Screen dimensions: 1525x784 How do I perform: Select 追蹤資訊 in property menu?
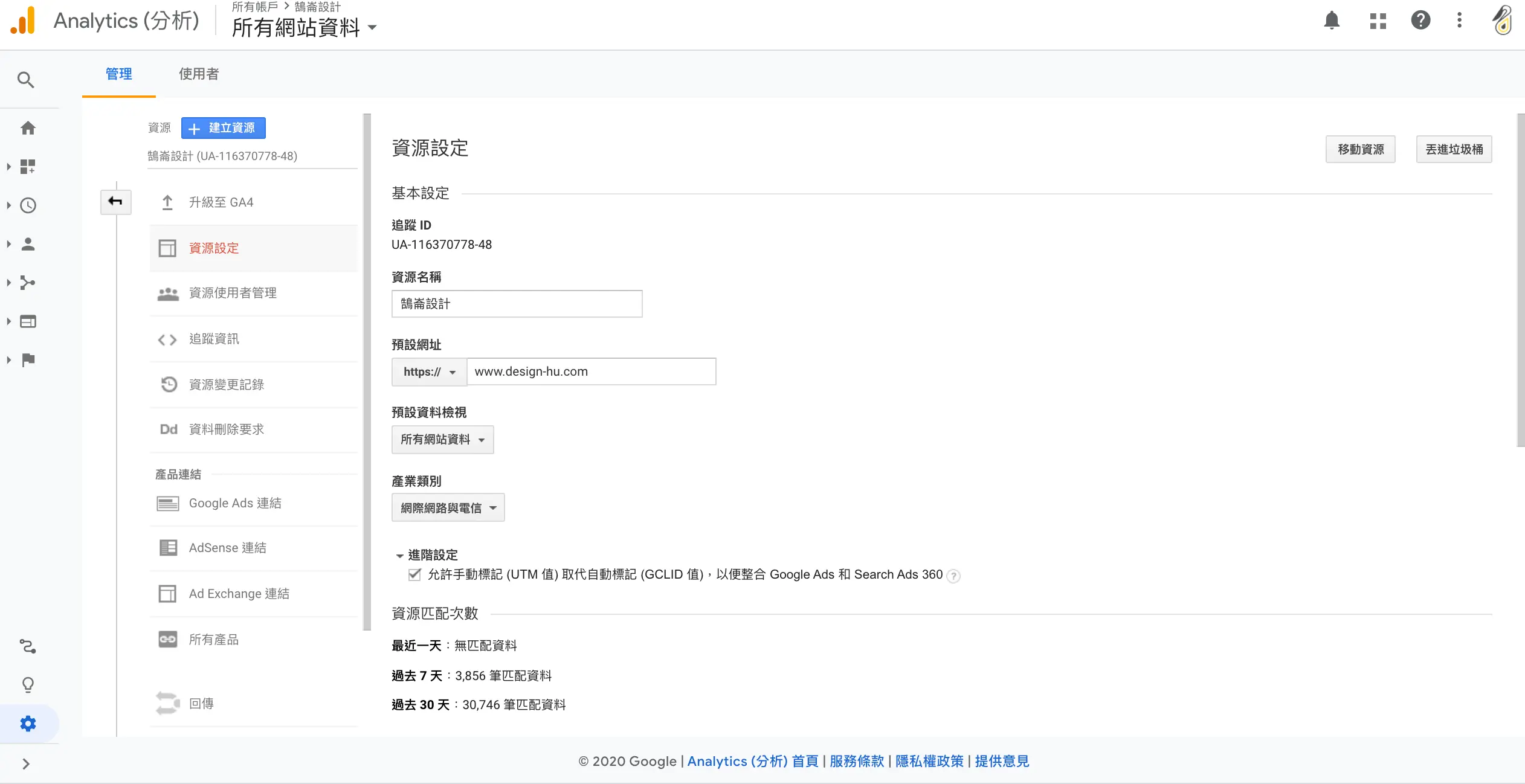pos(254,339)
